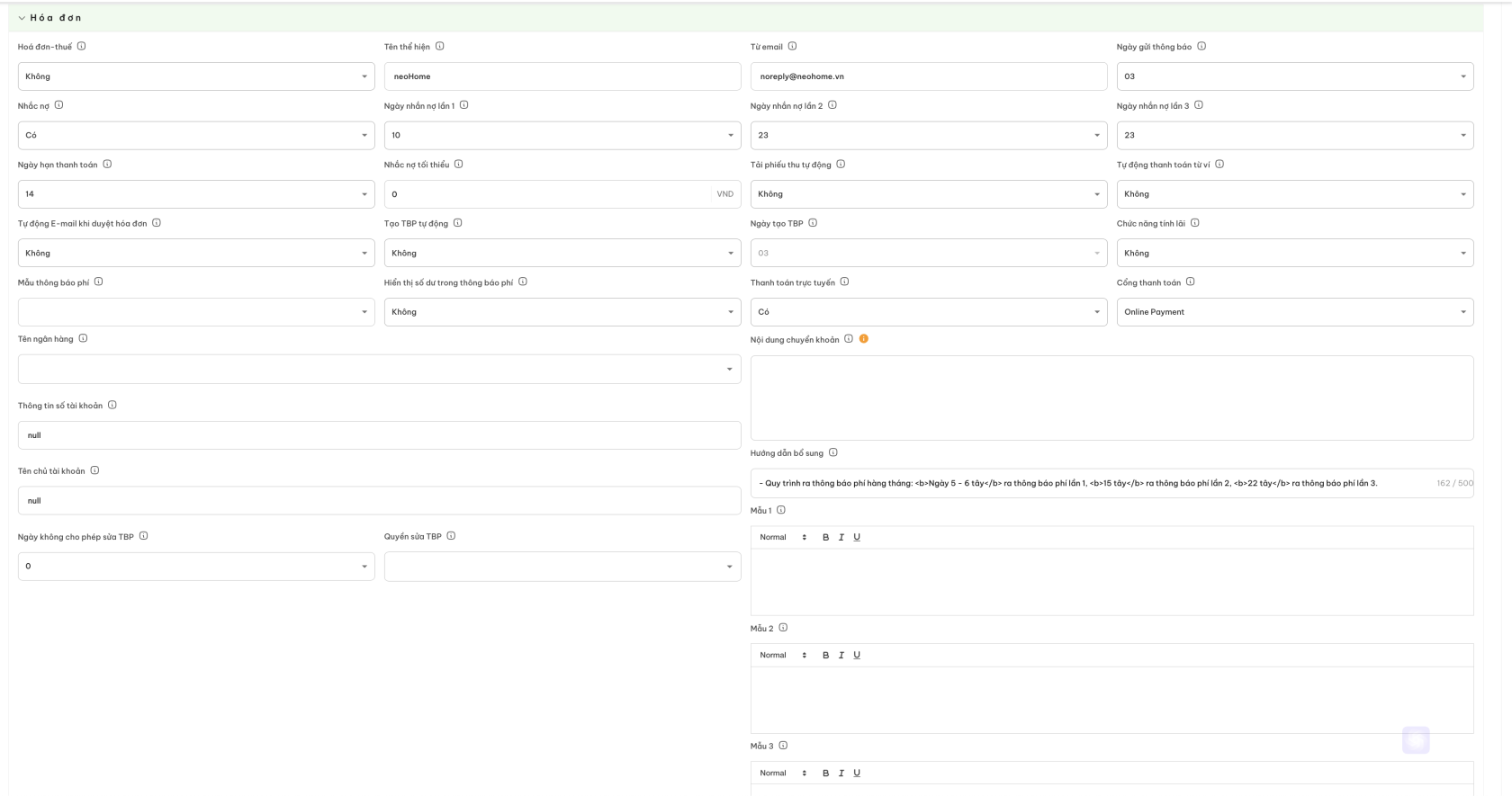Open Normal heading picker in Mẫu 3 editor
The width and height of the screenshot is (1512, 796).
coord(783,773)
